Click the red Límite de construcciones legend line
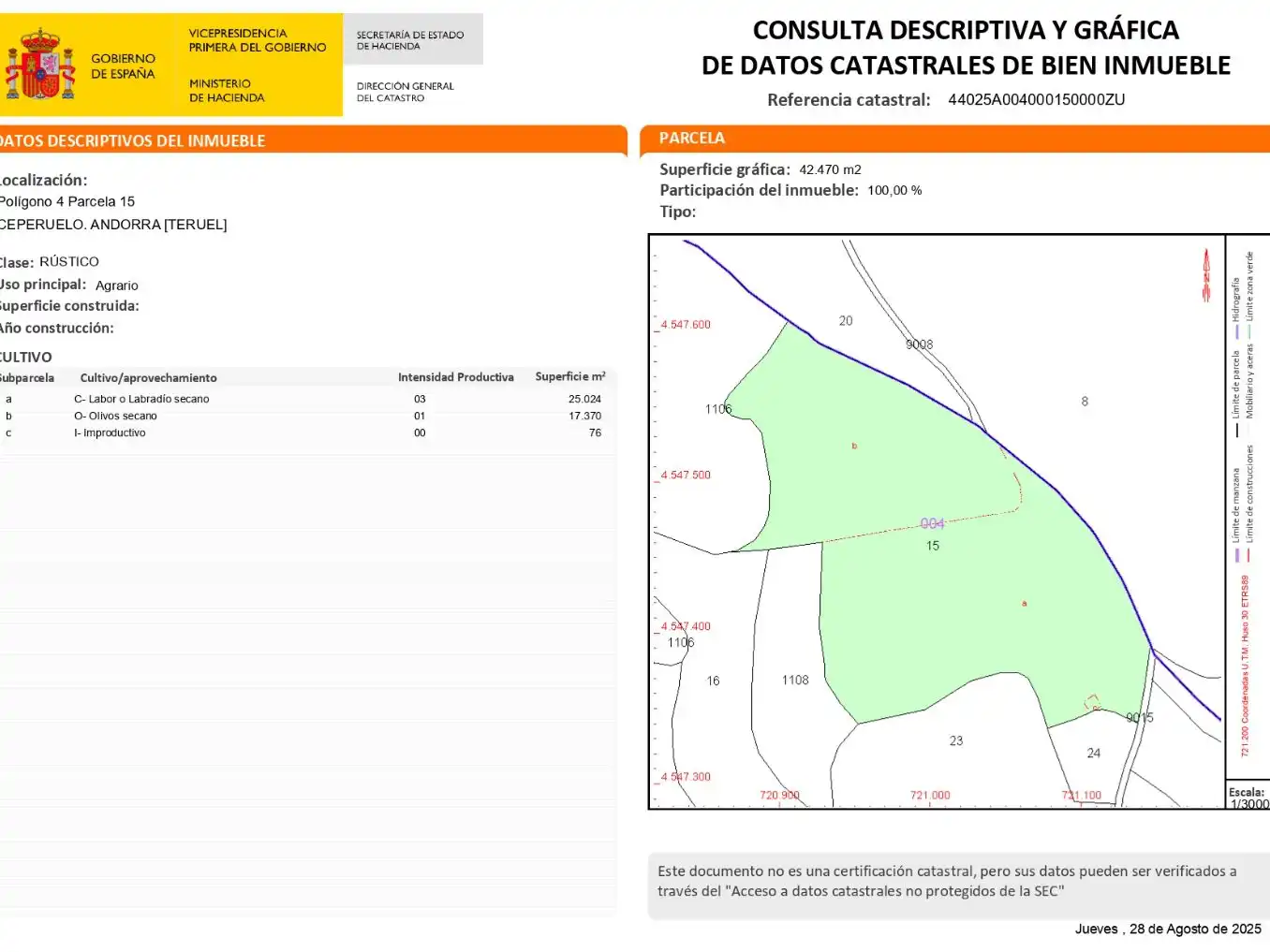 point(1248,555)
